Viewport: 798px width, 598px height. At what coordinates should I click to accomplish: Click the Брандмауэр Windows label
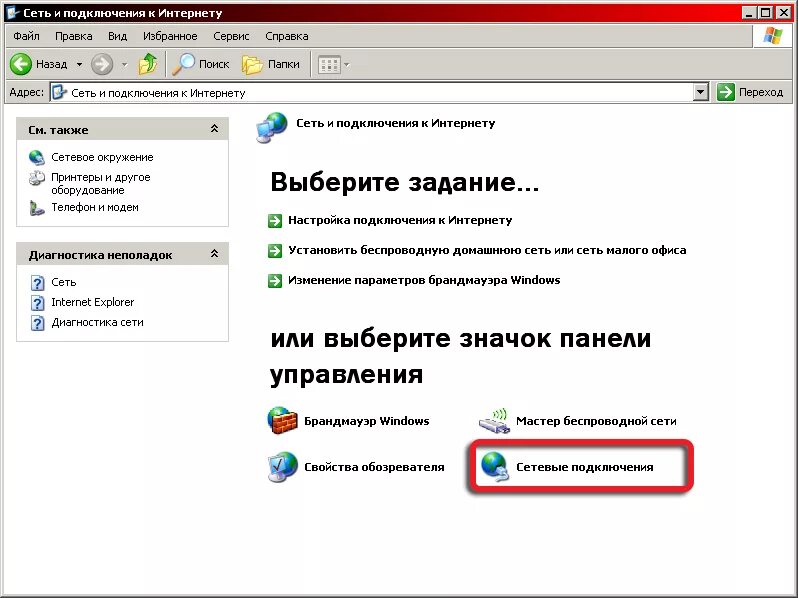pos(366,421)
